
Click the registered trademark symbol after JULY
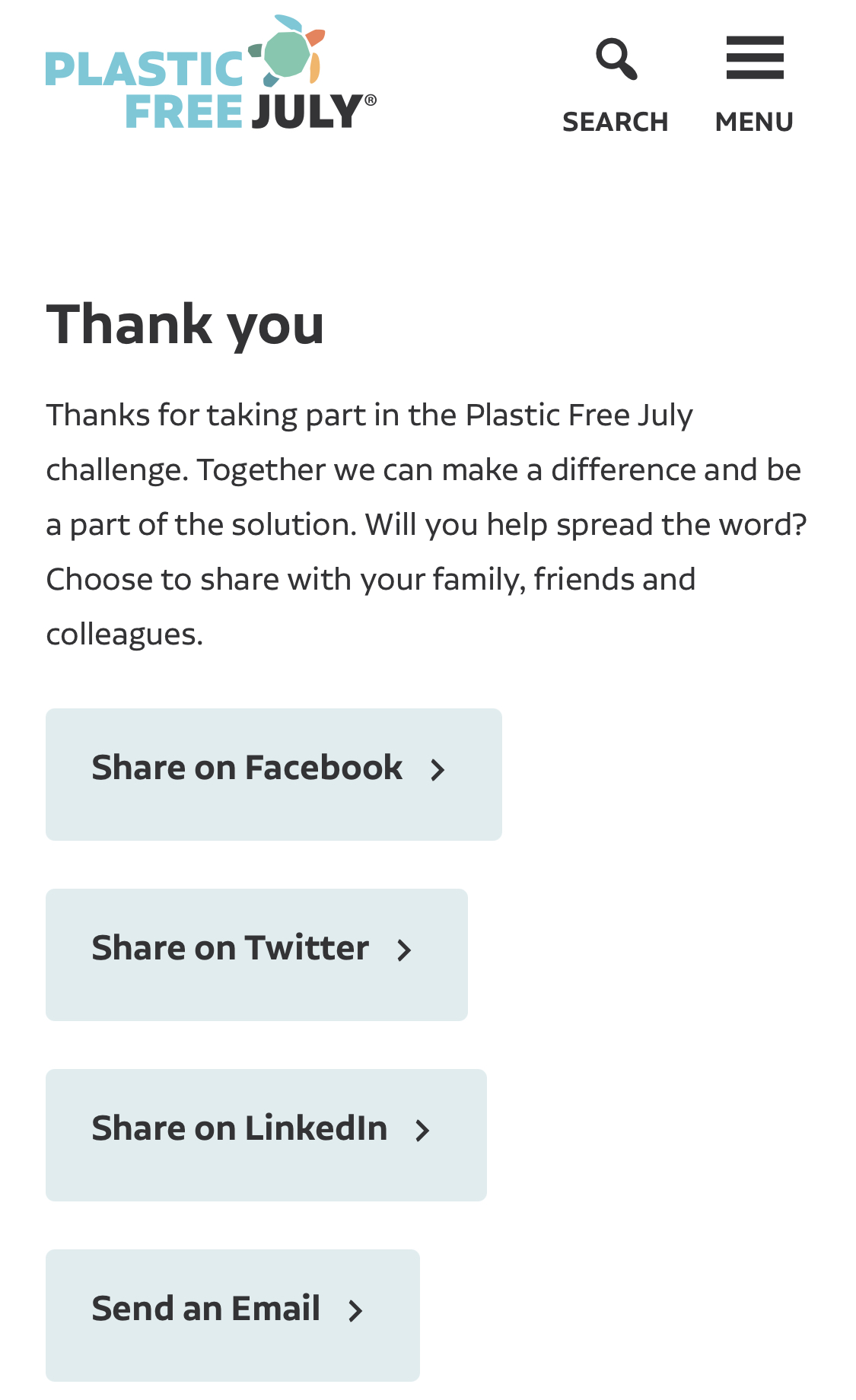tap(371, 100)
